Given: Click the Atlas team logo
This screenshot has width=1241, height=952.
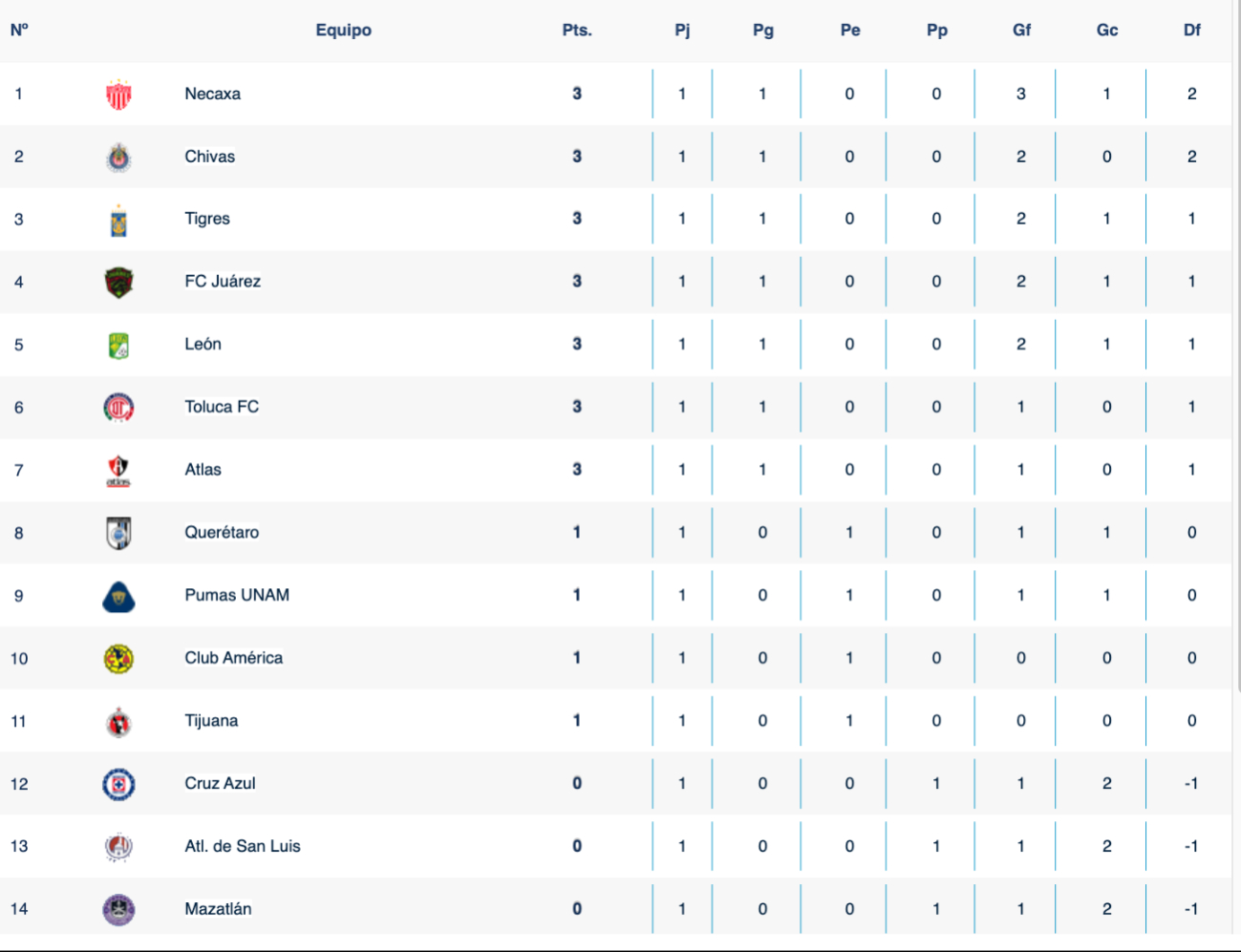Looking at the screenshot, I should tap(118, 471).
